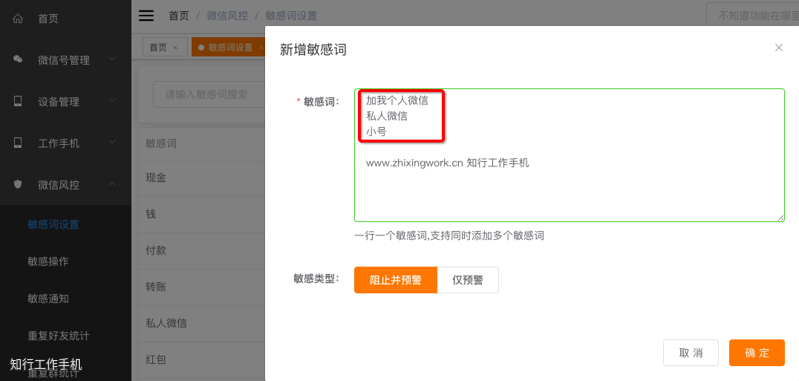The width and height of the screenshot is (799, 381).
Task: Click 敏感词设置 in the breadcrumb
Action: (291, 16)
